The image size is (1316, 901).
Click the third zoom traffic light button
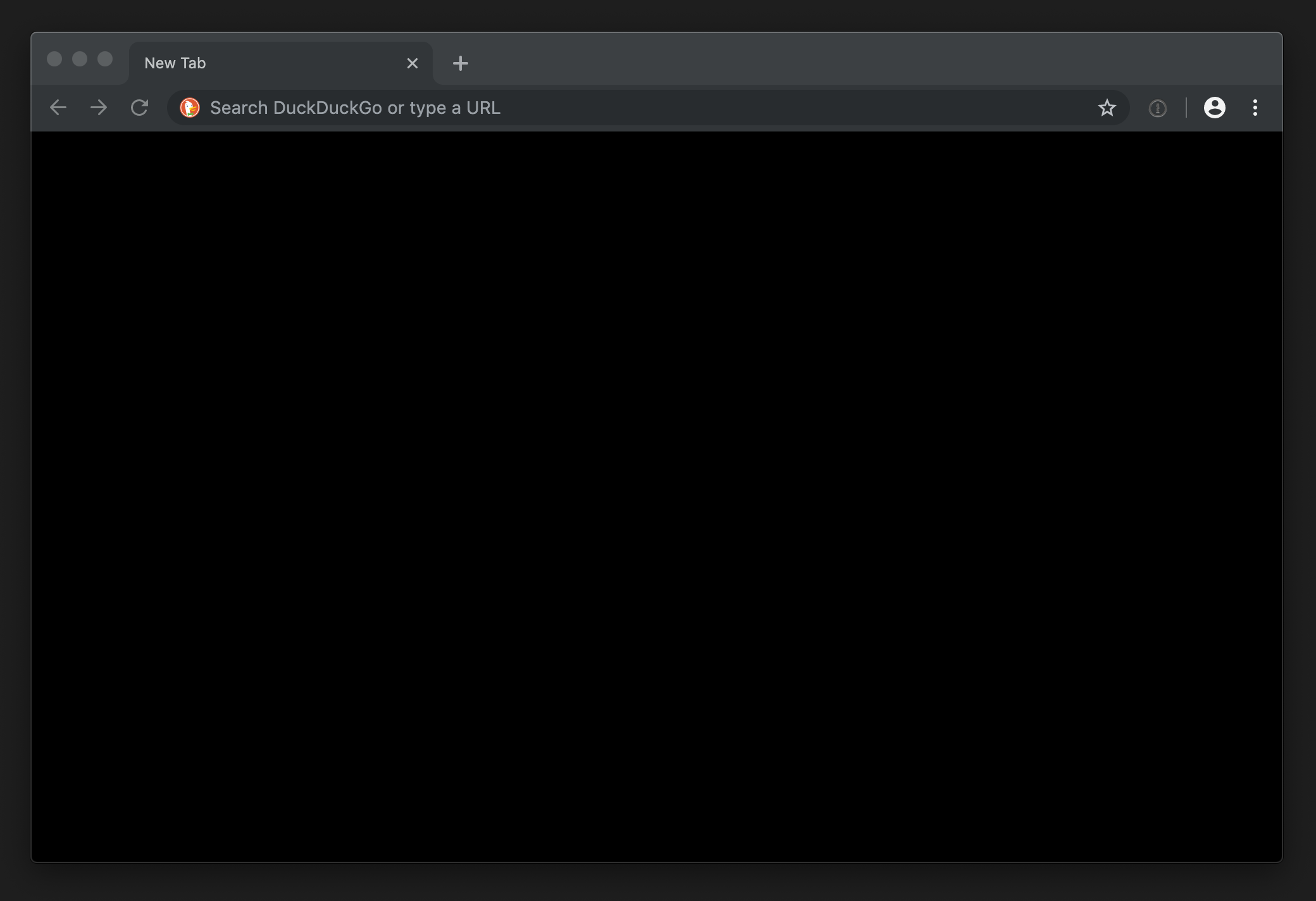coord(105,59)
